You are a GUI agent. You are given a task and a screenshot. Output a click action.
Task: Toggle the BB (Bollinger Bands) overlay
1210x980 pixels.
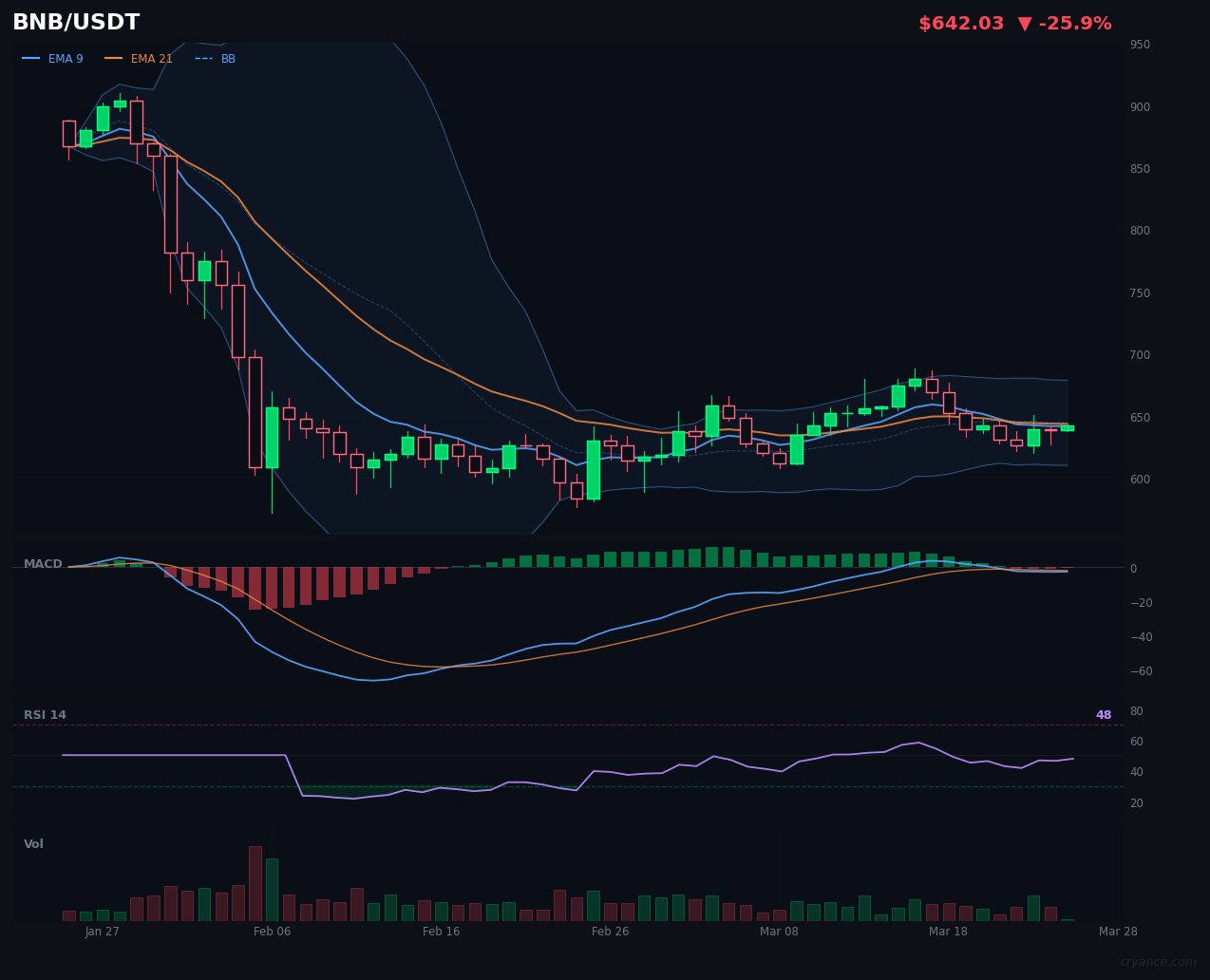[227, 58]
